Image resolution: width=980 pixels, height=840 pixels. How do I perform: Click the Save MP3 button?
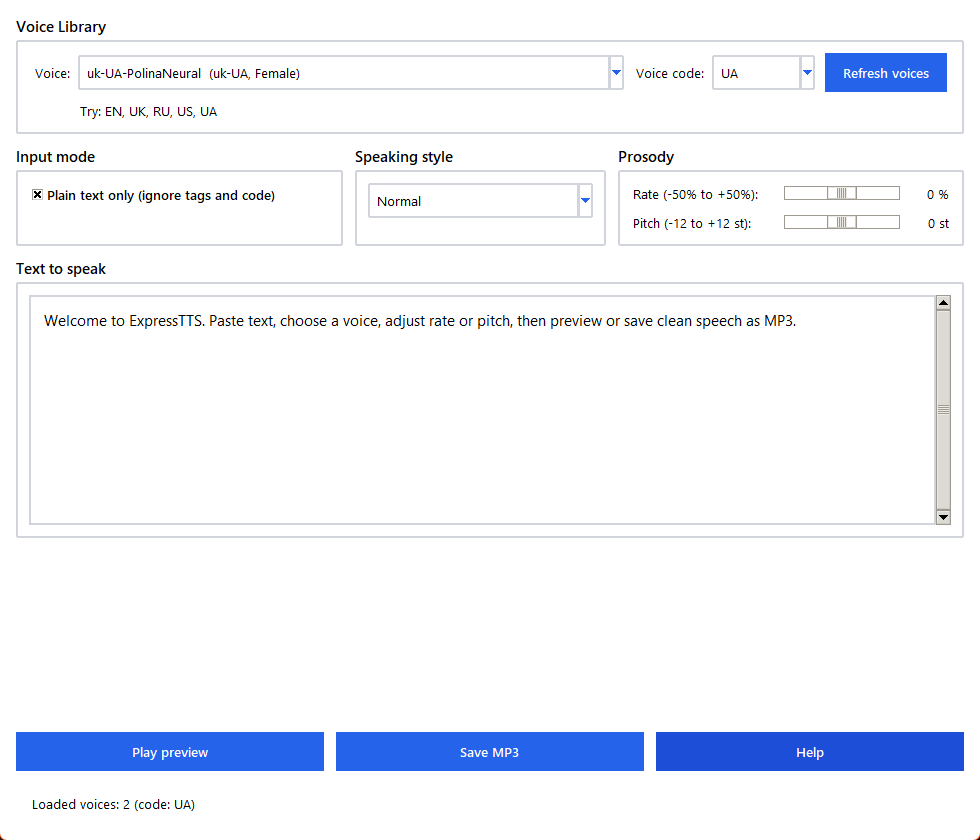pyautogui.click(x=489, y=751)
